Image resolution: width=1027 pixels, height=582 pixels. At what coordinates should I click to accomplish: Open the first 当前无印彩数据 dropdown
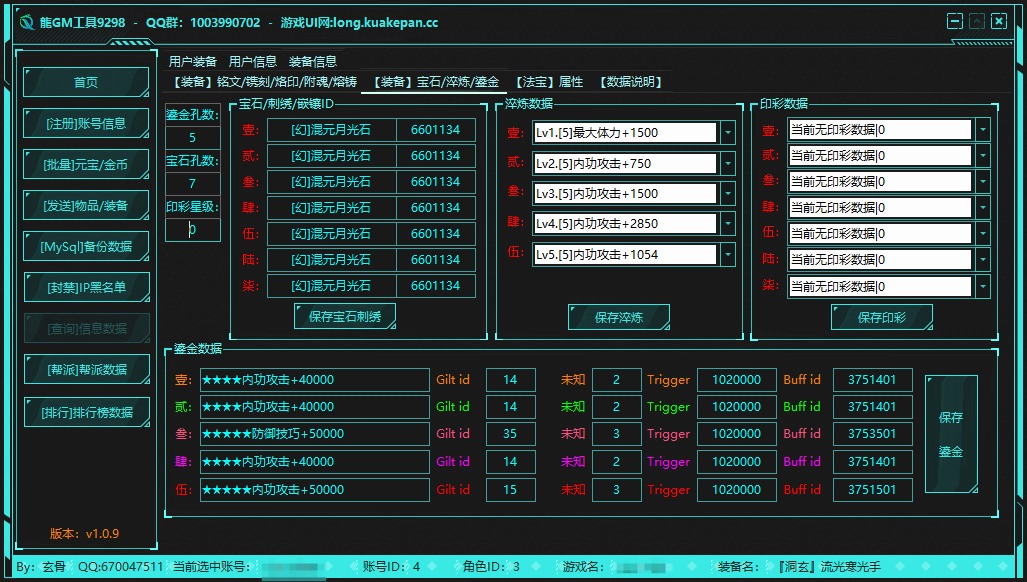983,130
